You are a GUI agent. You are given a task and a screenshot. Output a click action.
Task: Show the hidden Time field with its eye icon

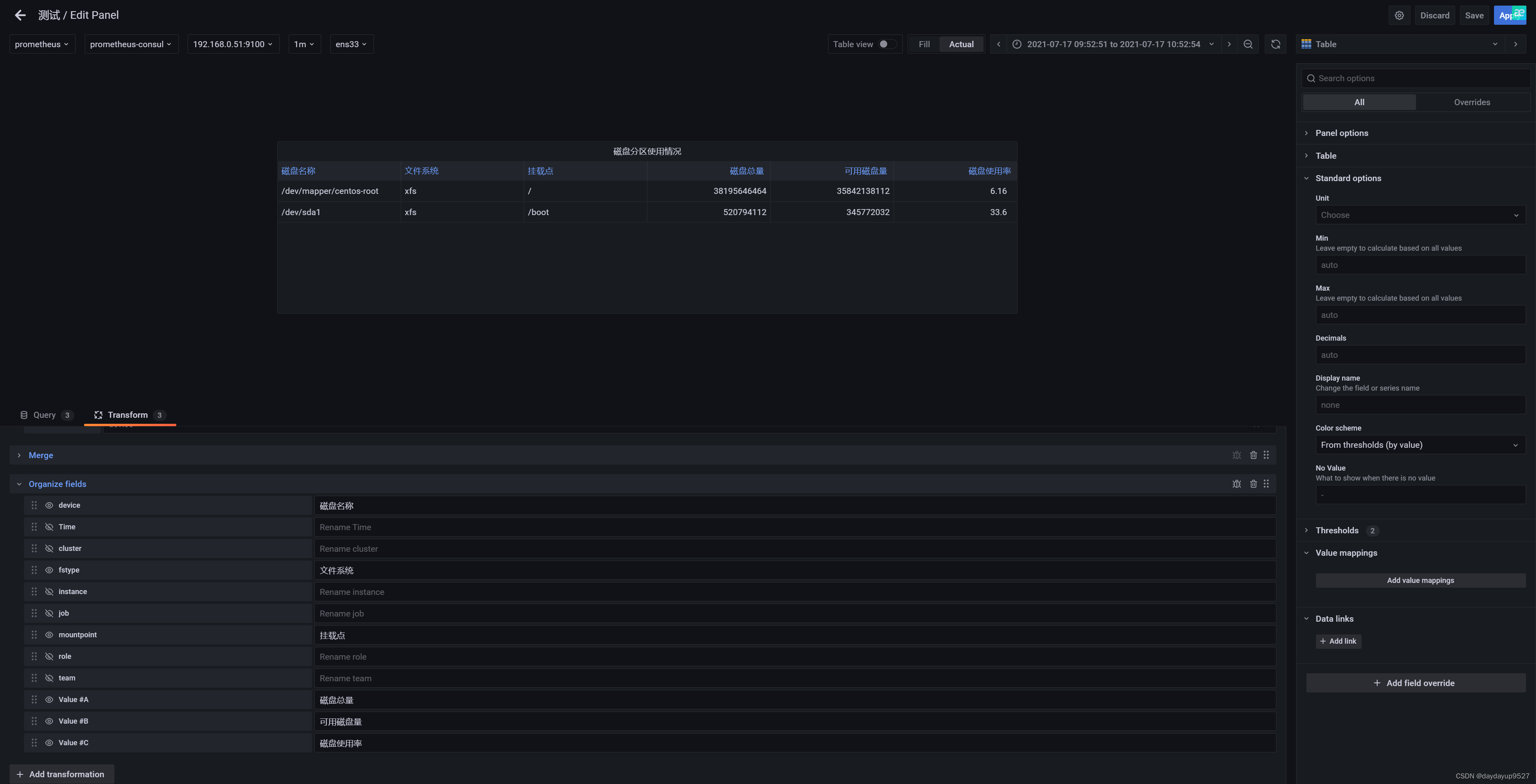click(50, 527)
